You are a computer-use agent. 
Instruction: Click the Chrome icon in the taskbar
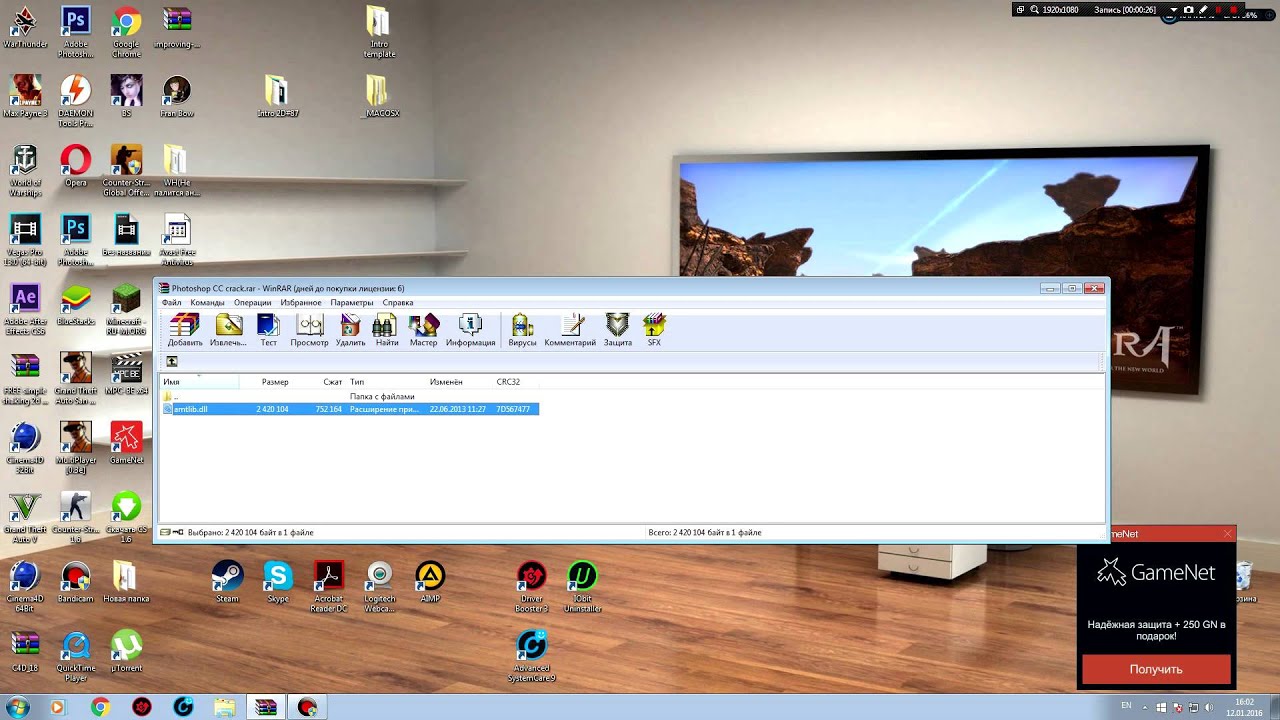(100, 707)
